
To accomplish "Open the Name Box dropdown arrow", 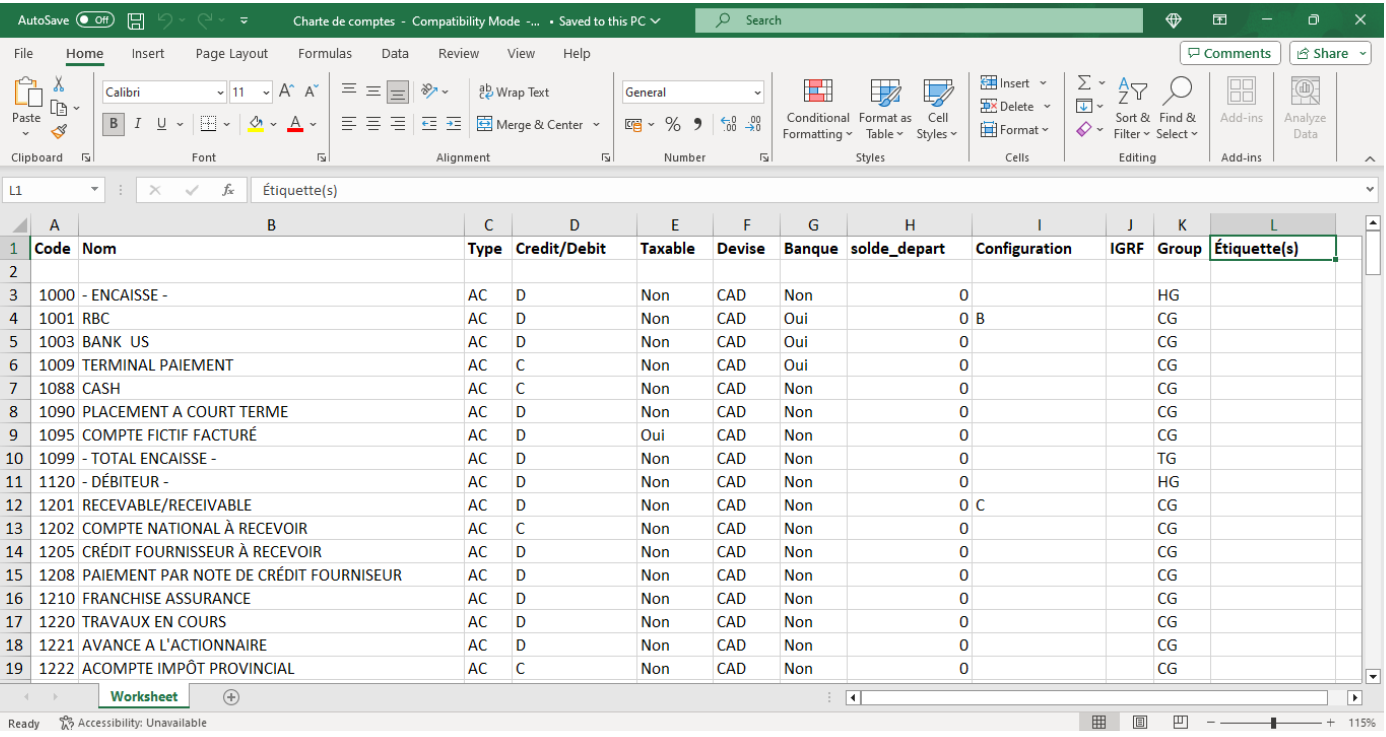I will pos(95,190).
